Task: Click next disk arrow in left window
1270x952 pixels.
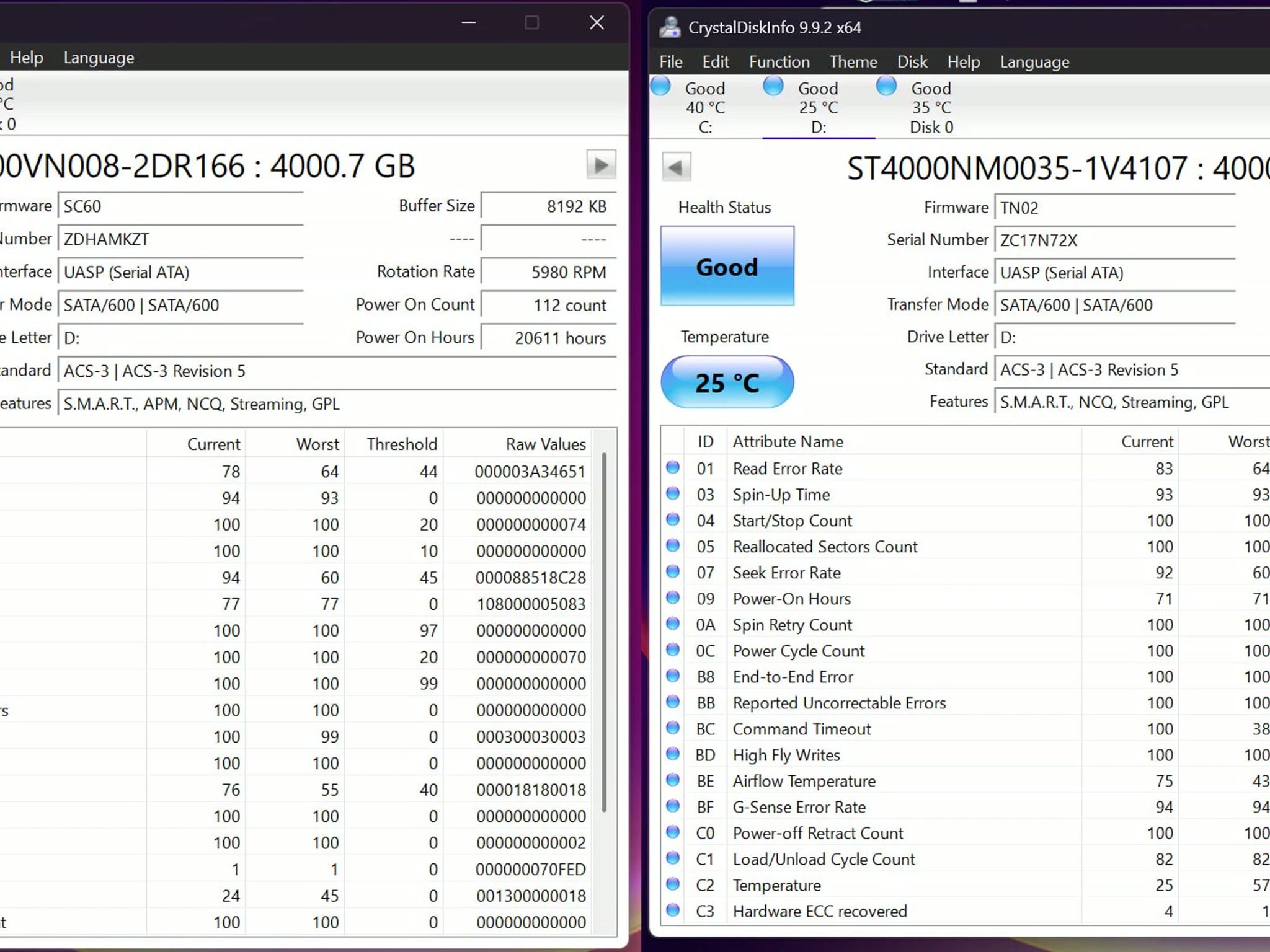Action: click(601, 164)
